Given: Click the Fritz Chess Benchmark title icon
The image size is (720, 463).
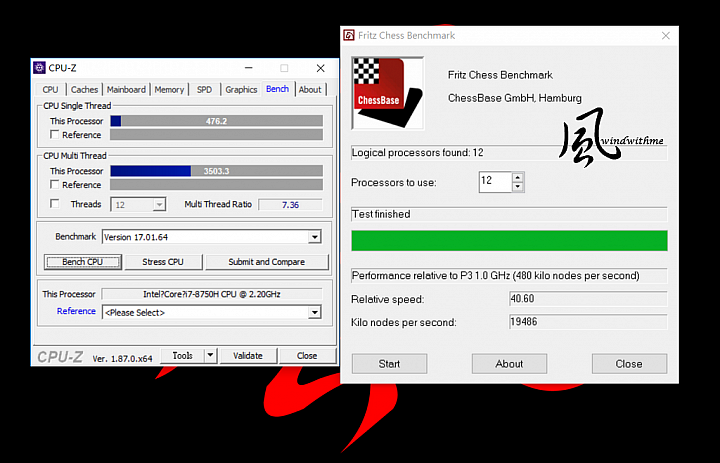Looking at the screenshot, I should [x=349, y=35].
